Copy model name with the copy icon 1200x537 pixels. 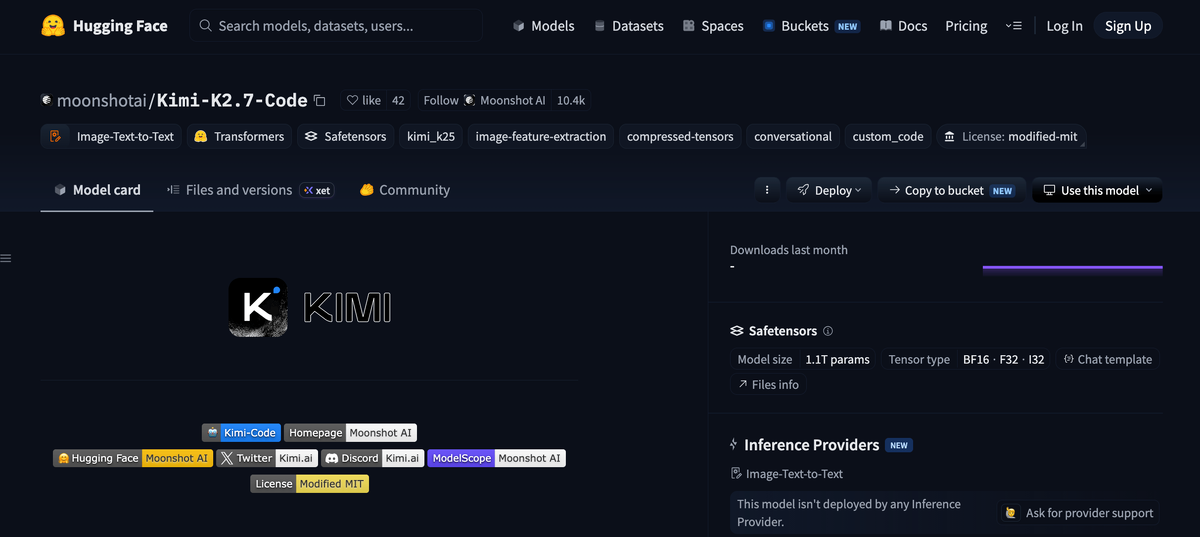[x=320, y=100]
